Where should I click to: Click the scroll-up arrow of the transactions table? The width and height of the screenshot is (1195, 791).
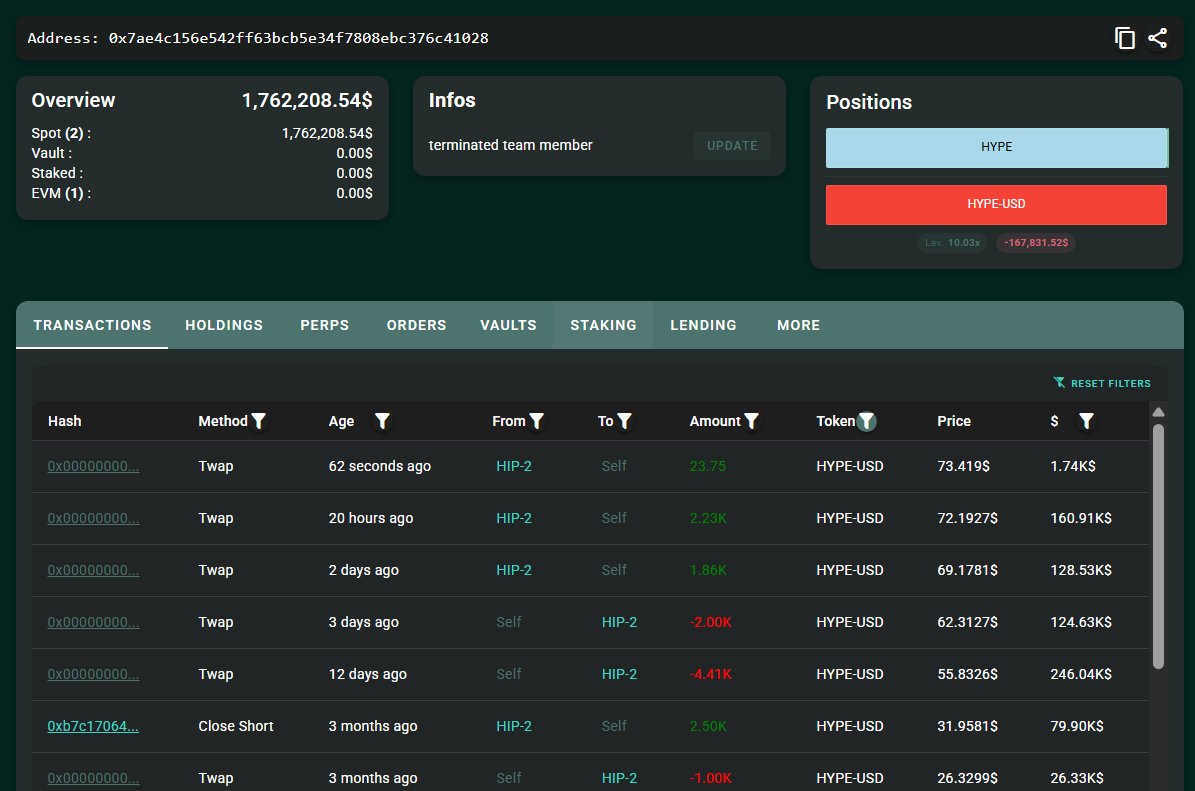coord(1158,412)
